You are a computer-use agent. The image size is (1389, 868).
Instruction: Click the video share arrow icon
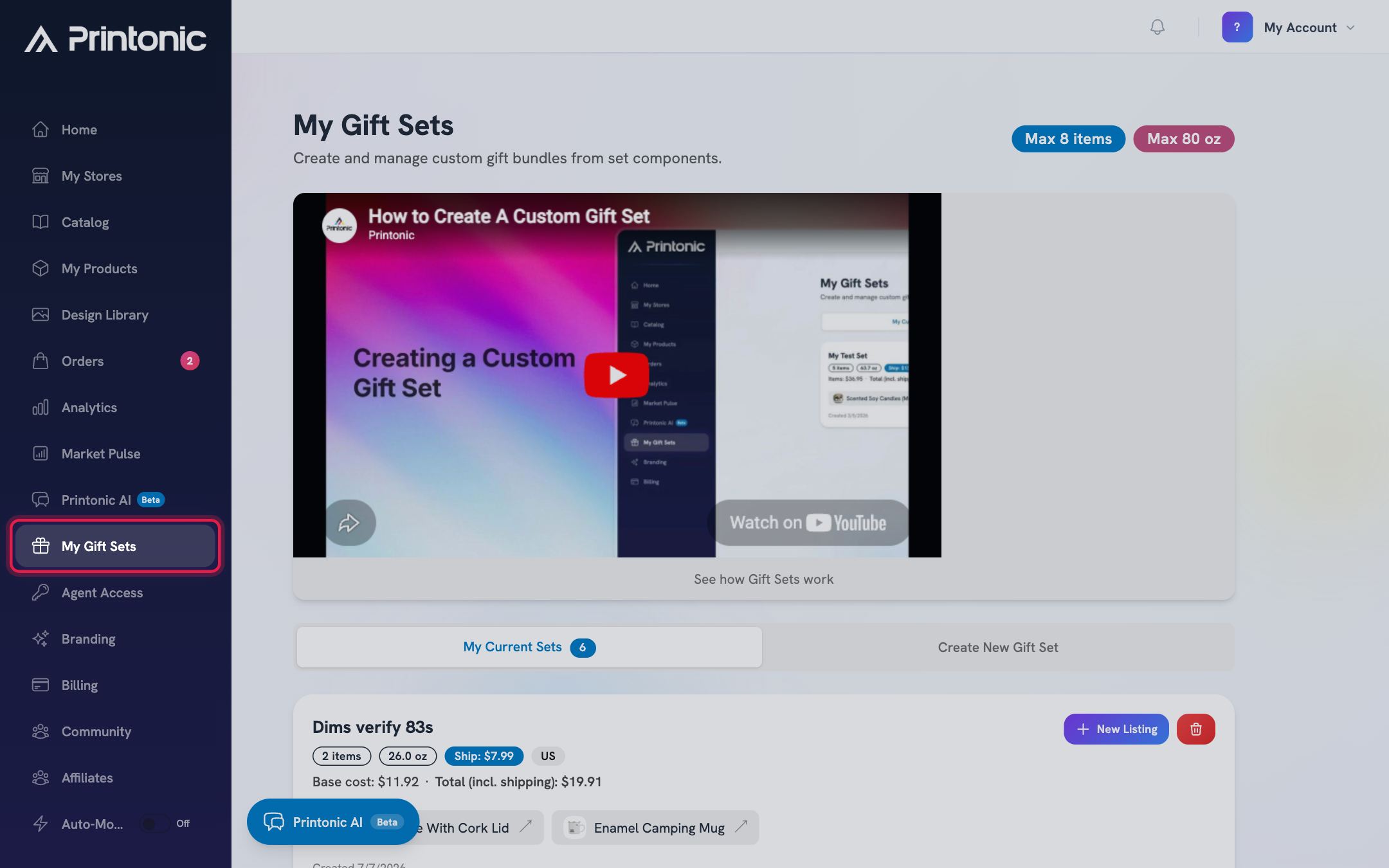[349, 523]
